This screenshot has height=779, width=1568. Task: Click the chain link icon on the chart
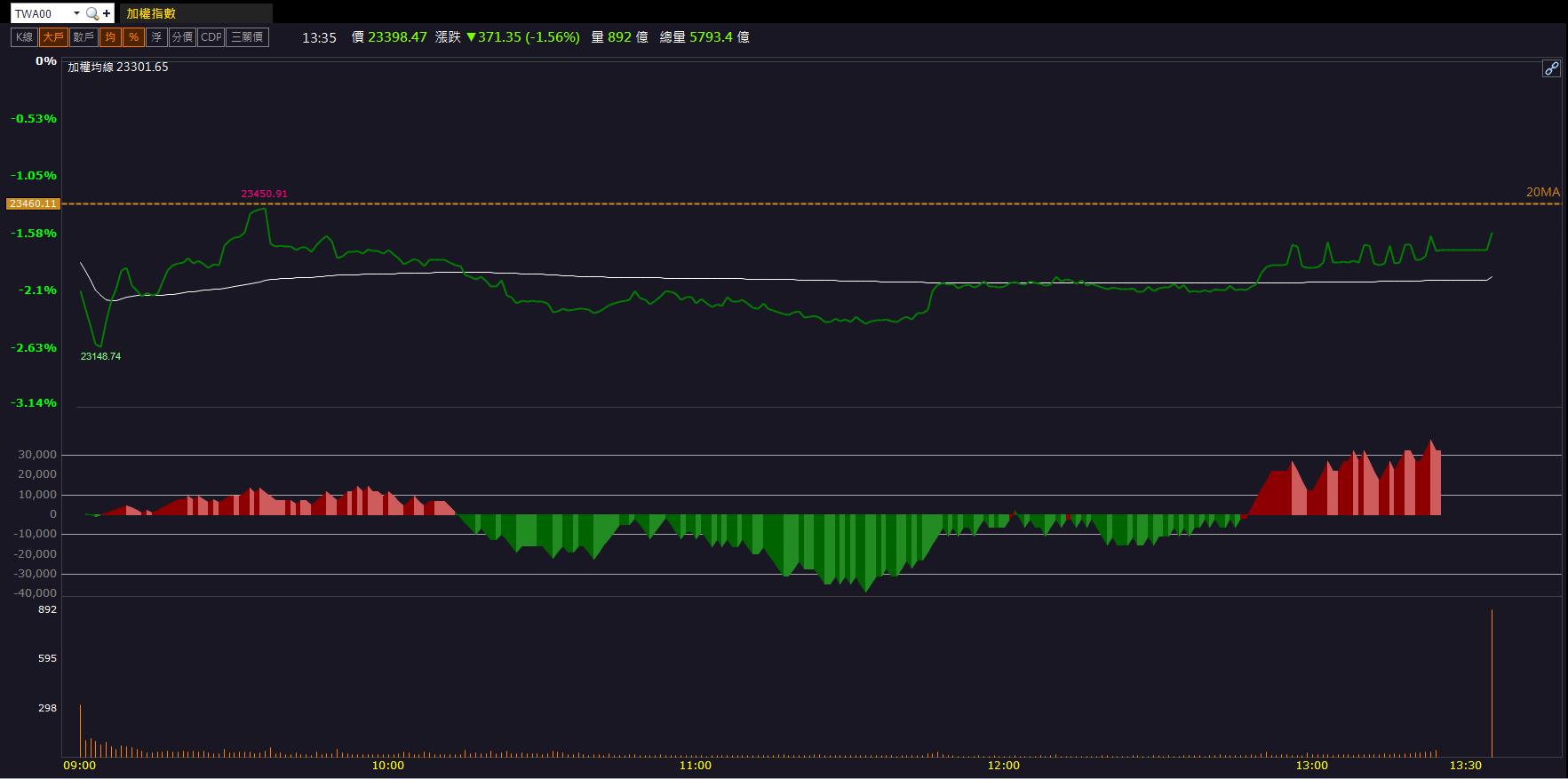point(1551,68)
